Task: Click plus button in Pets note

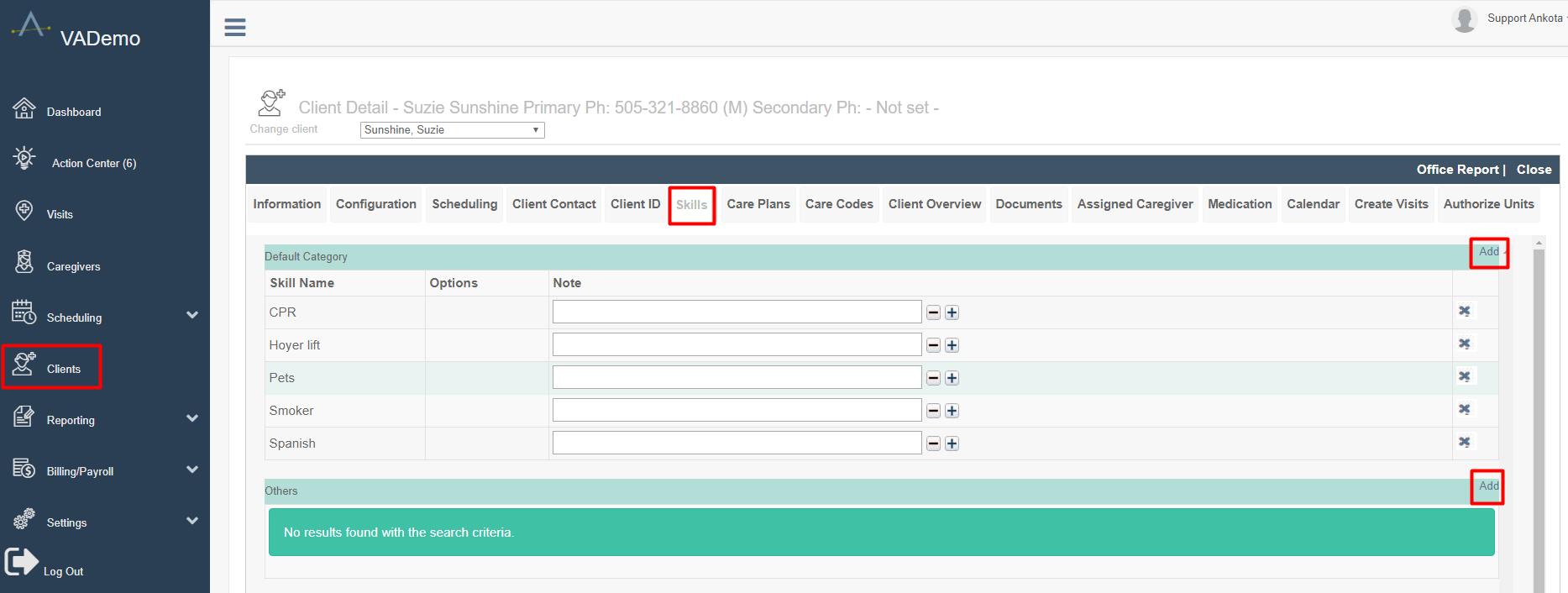Action: 952,378
